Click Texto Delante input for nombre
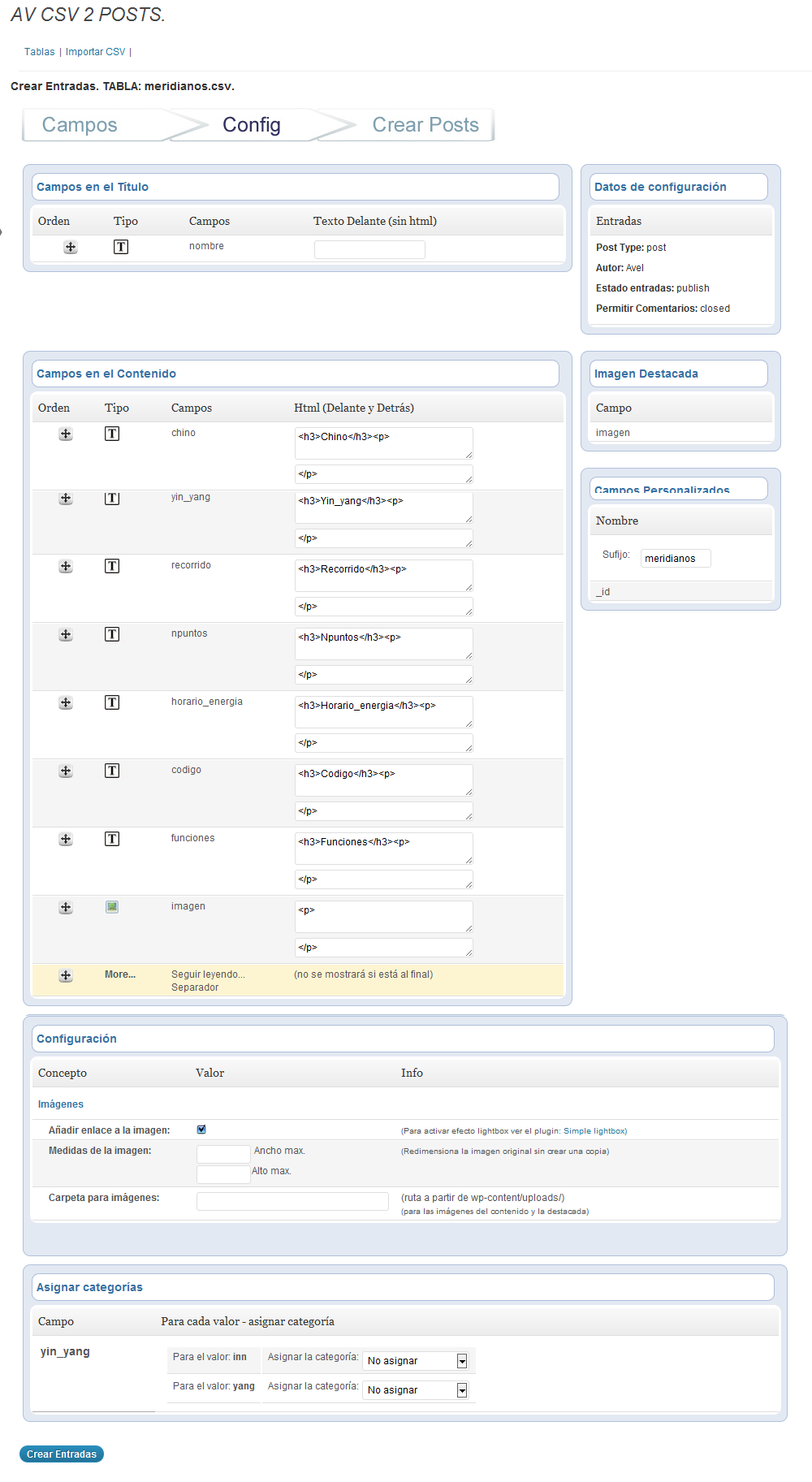Screen dimensions: 812x1482 tap(369, 249)
